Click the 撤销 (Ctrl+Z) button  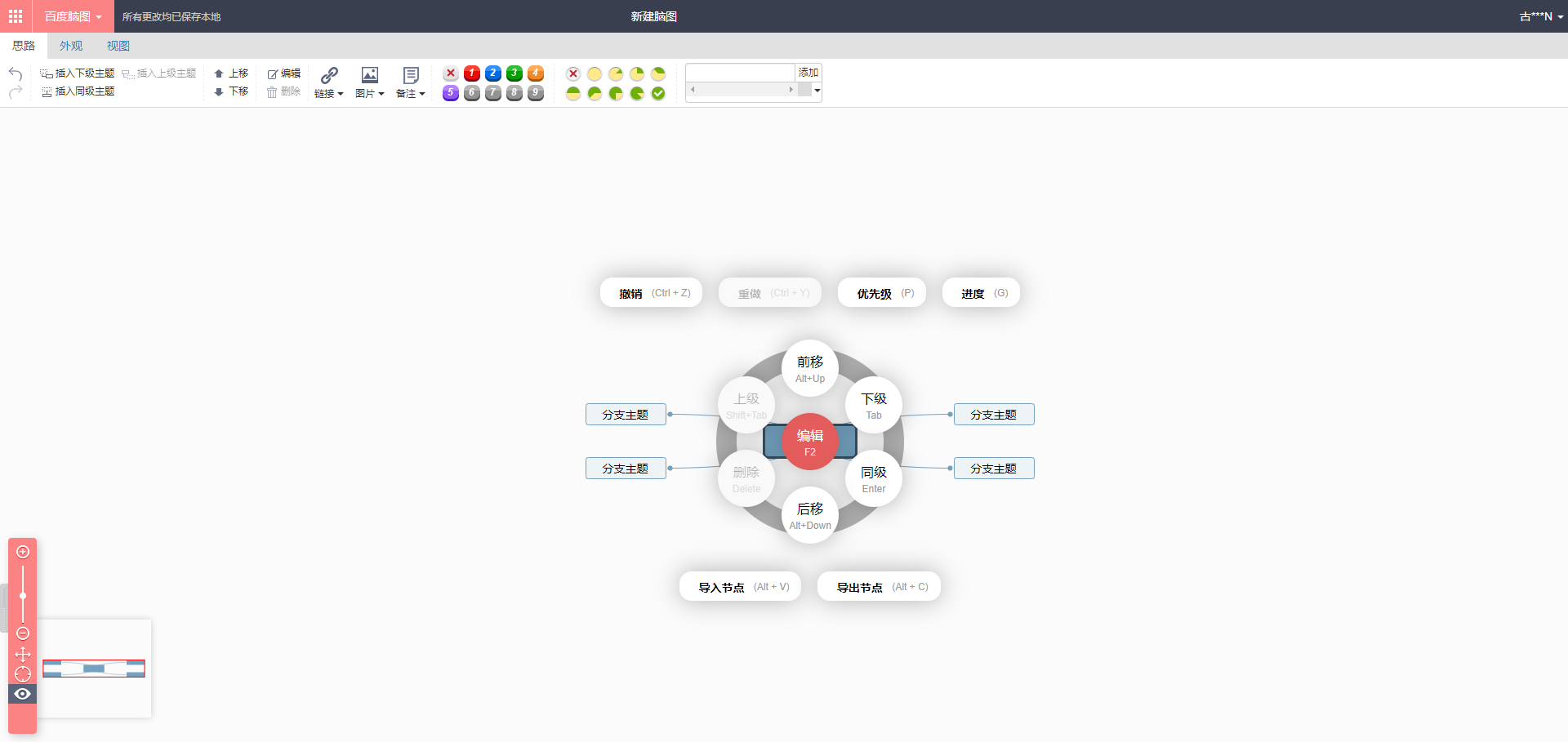(652, 293)
